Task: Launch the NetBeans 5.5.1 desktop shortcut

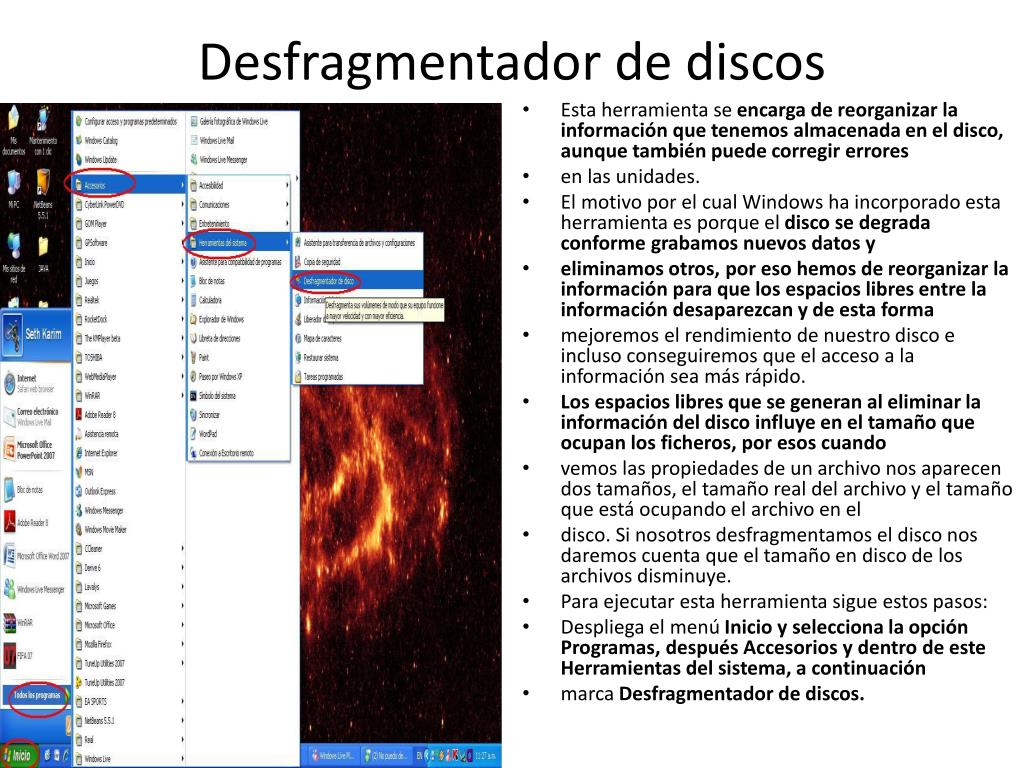Action: click(42, 194)
